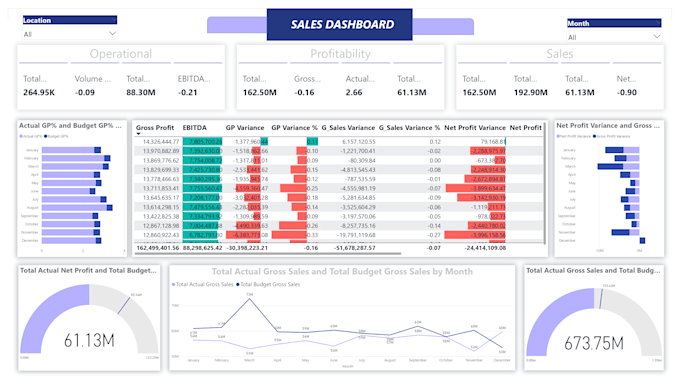
Task: Click the Actual card value 2.66
Action: pos(354,92)
